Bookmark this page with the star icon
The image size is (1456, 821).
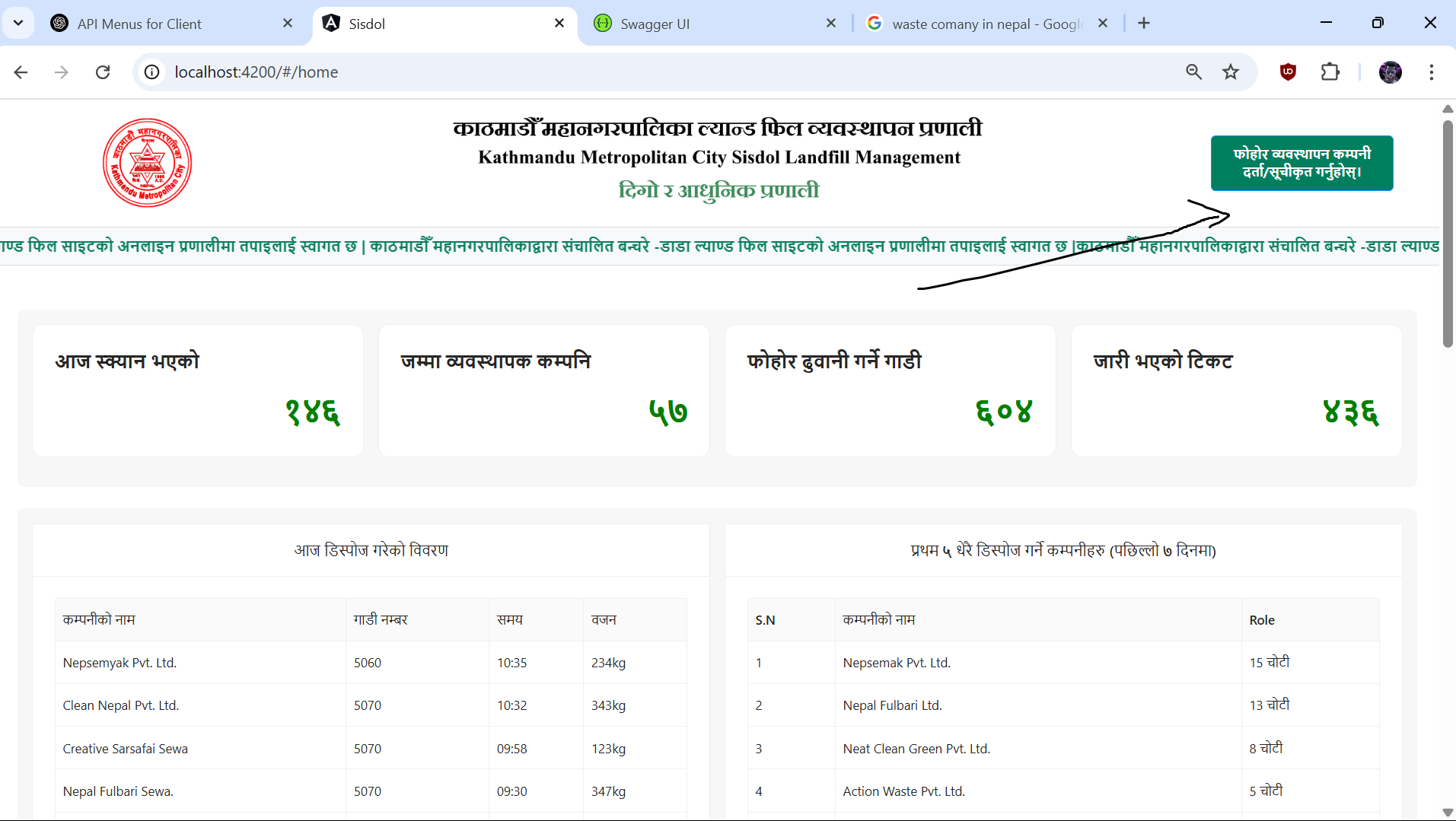click(x=1231, y=72)
